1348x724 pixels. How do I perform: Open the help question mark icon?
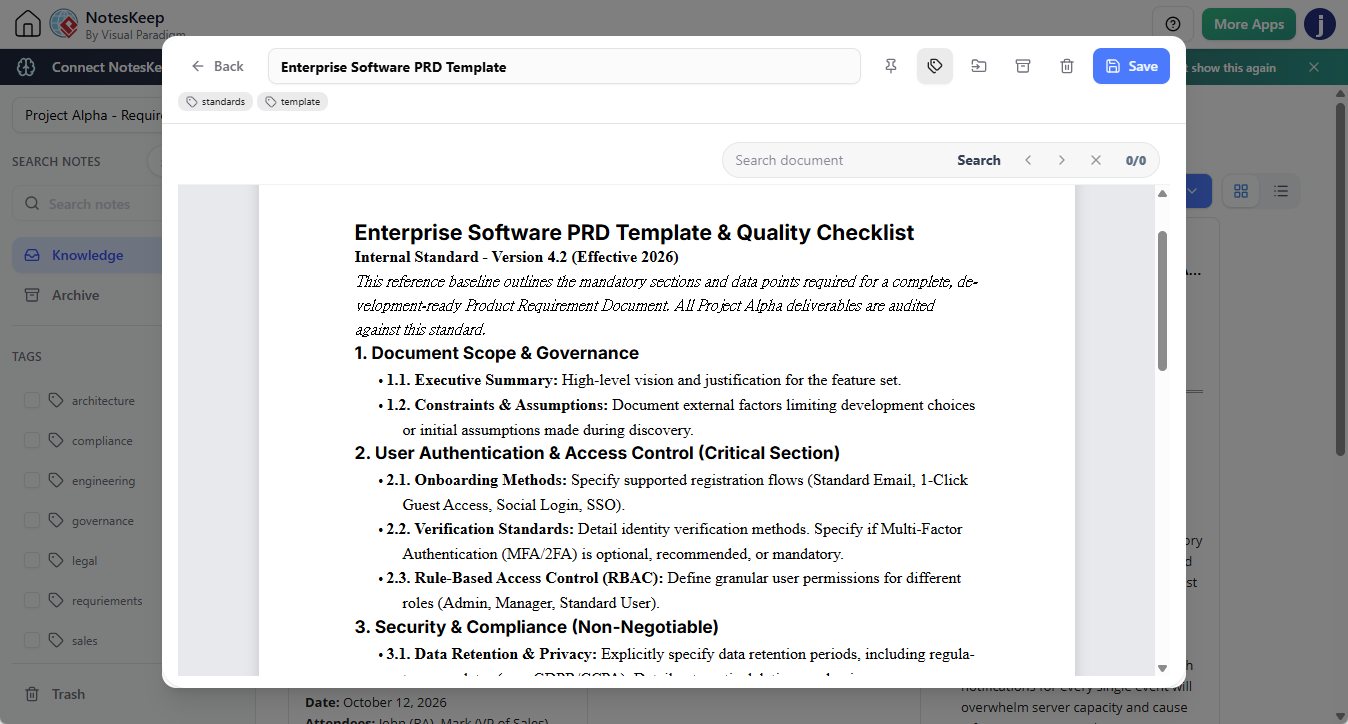tap(1173, 24)
